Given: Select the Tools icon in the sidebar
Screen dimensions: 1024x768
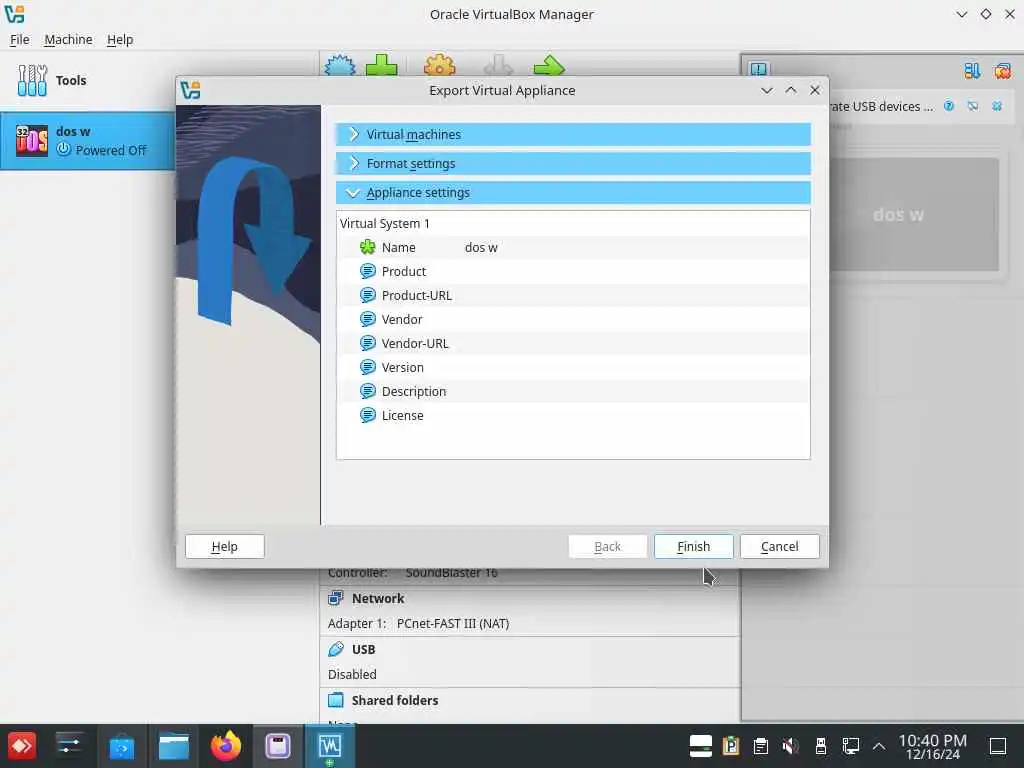Looking at the screenshot, I should [32, 80].
